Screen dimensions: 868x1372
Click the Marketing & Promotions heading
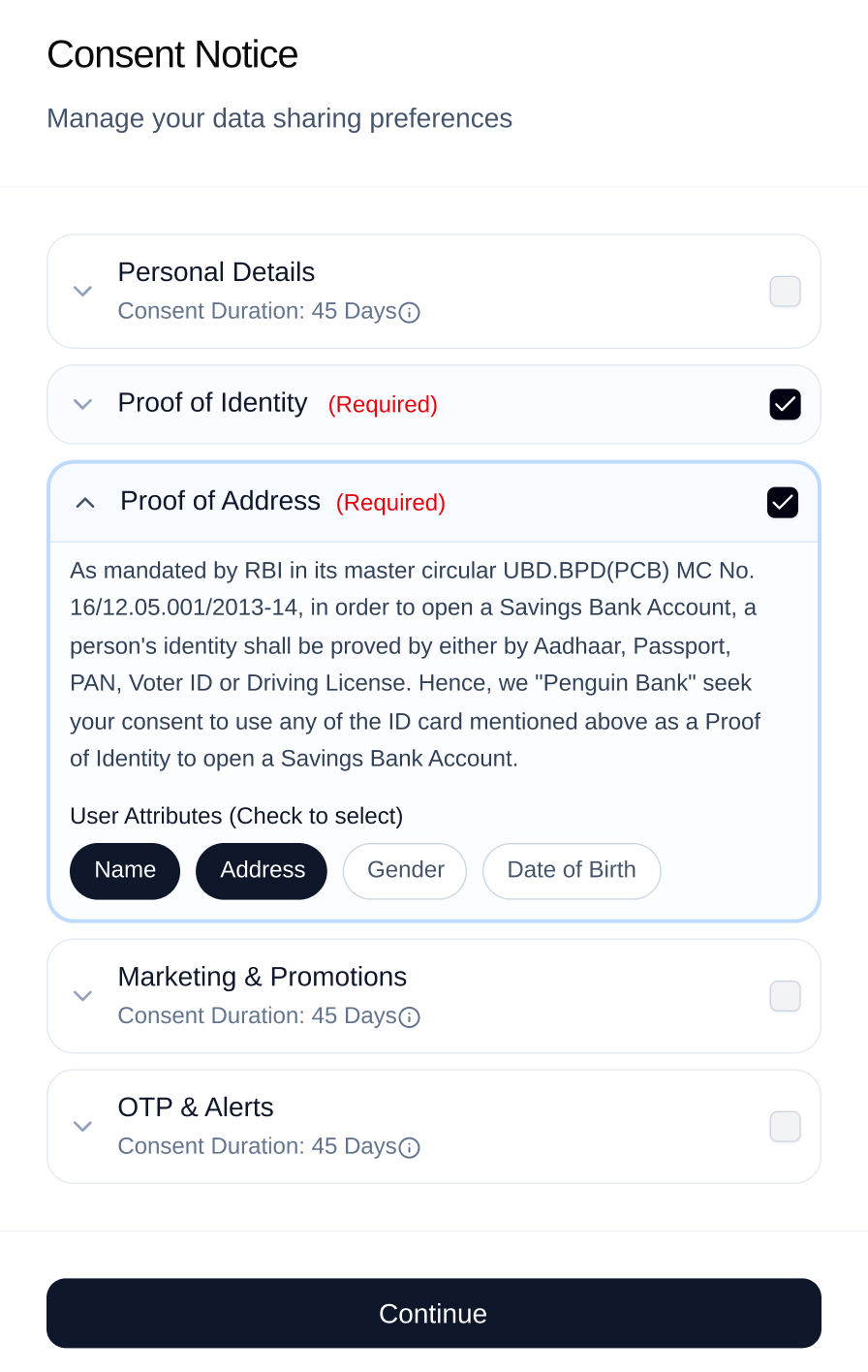262,977
